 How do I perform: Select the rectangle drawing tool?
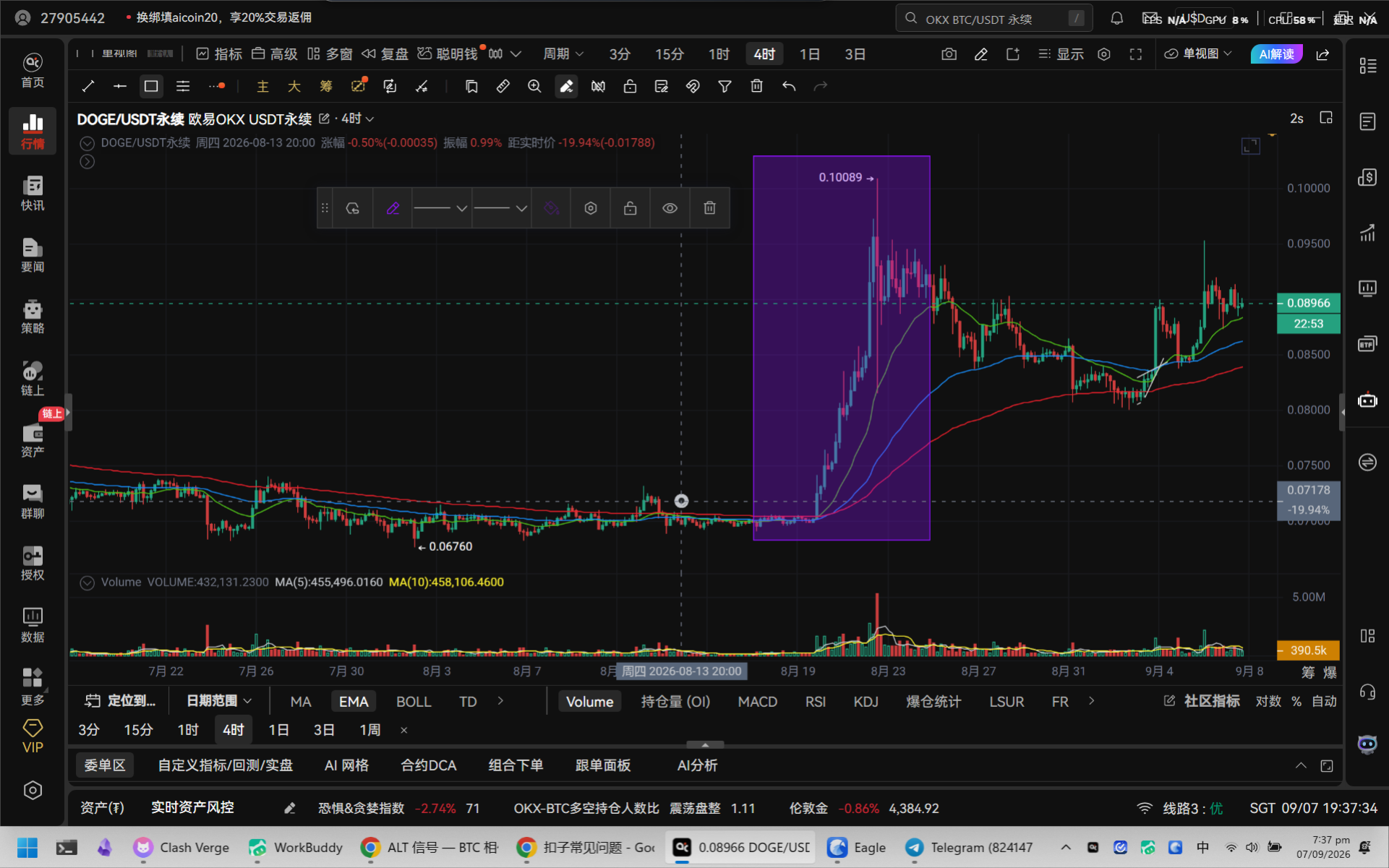click(151, 87)
